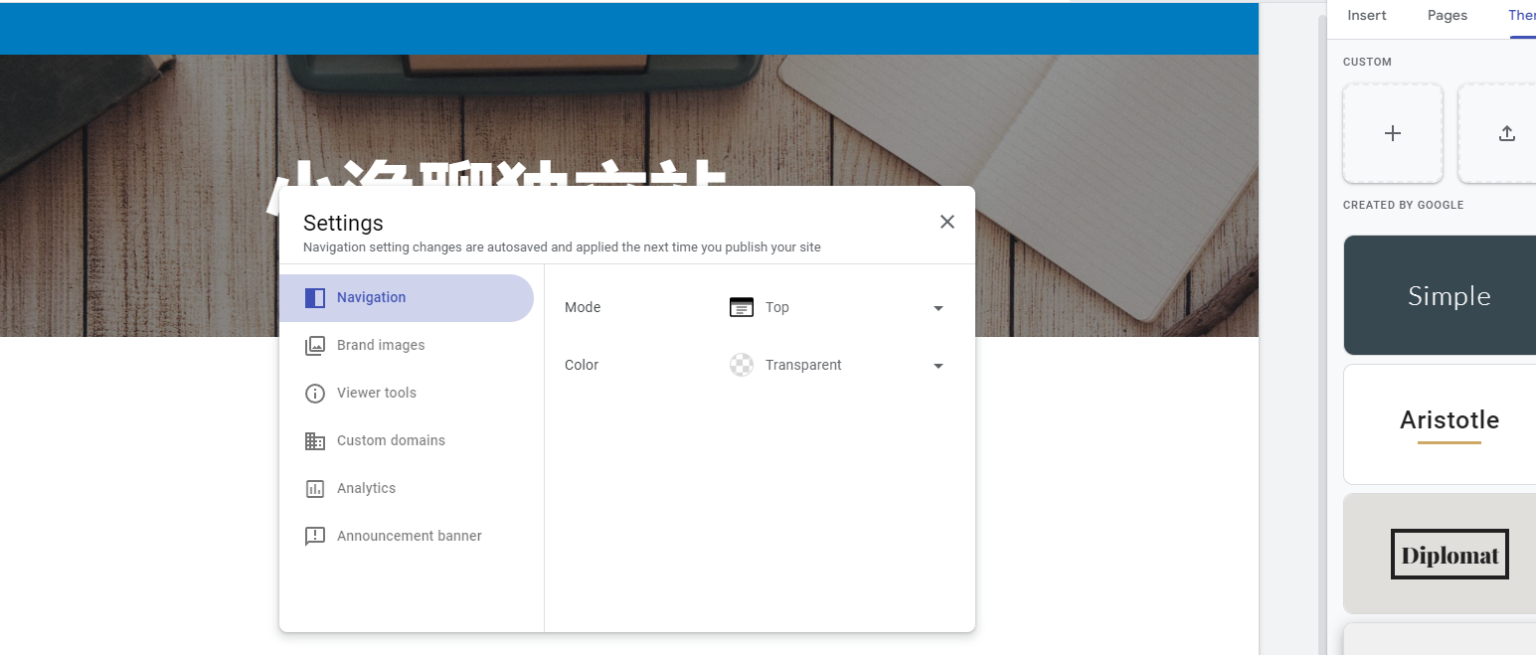Click the upload custom theme icon

[x=1507, y=133]
